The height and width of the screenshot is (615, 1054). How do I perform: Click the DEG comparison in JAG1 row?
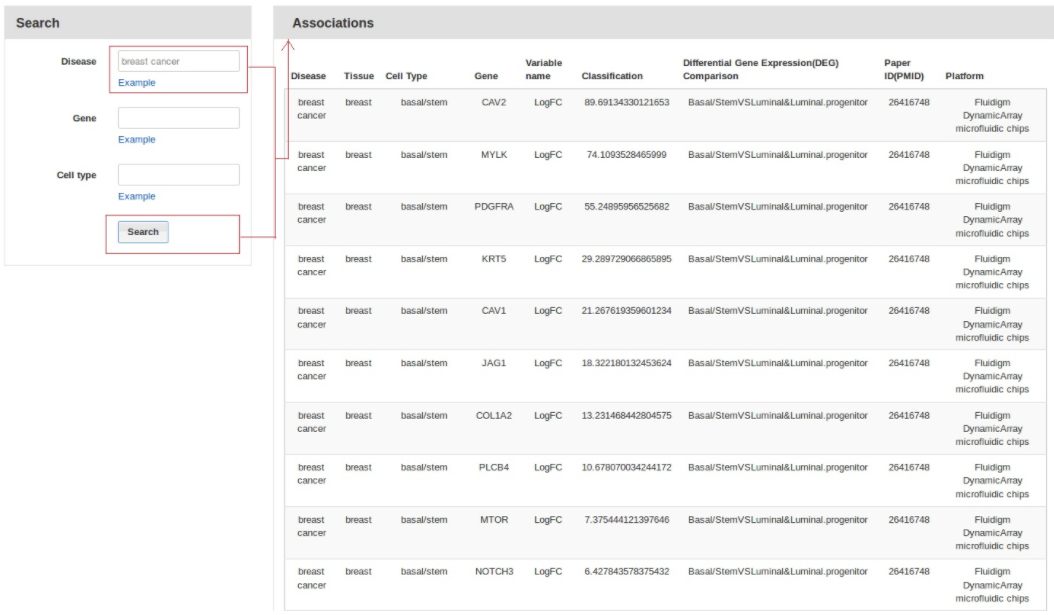778,363
